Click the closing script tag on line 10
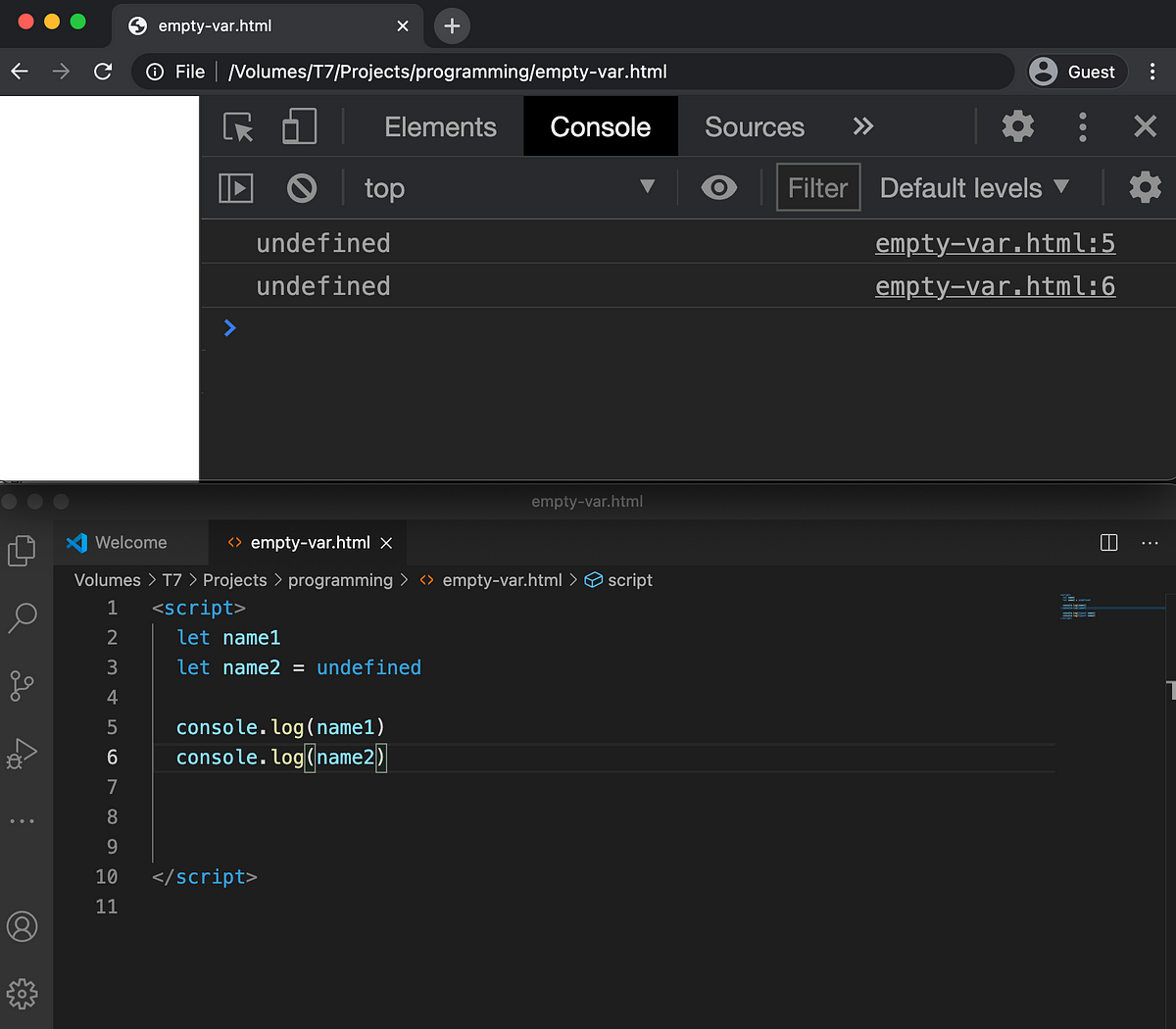The width and height of the screenshot is (1176, 1029). coord(205,877)
